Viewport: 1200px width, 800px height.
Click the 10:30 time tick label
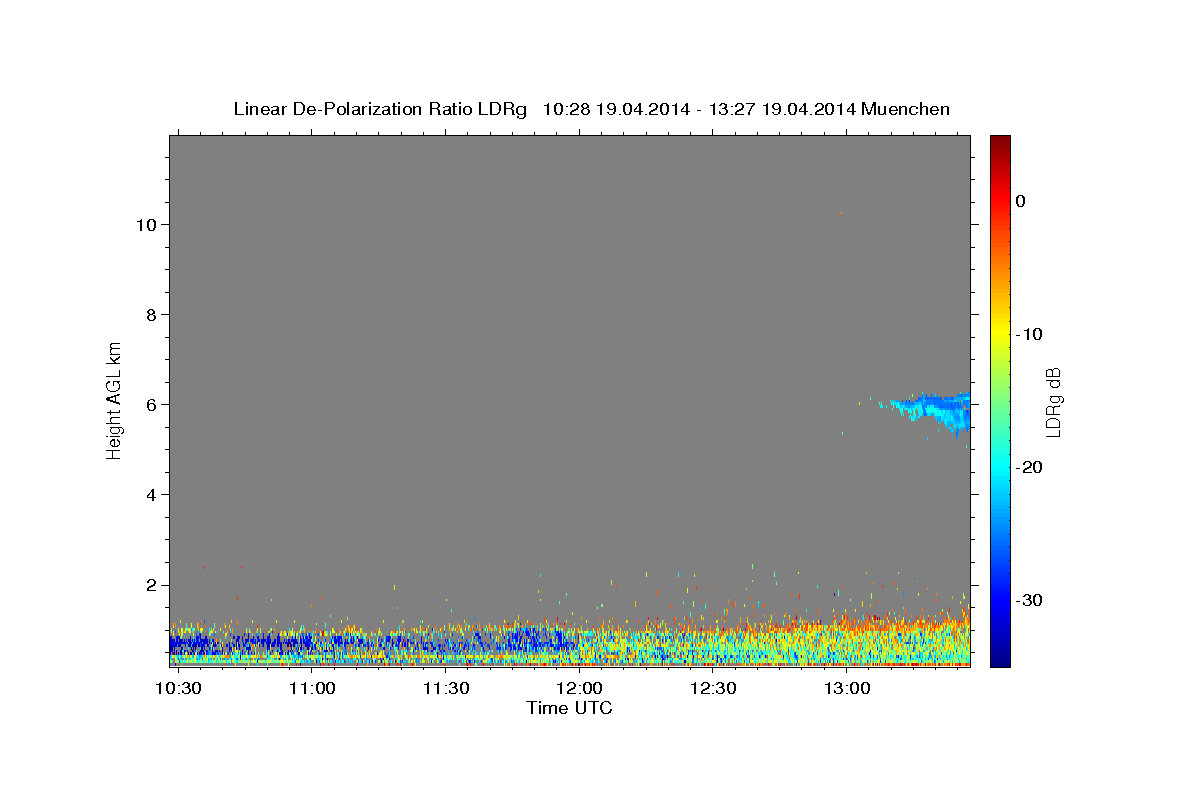(x=178, y=689)
